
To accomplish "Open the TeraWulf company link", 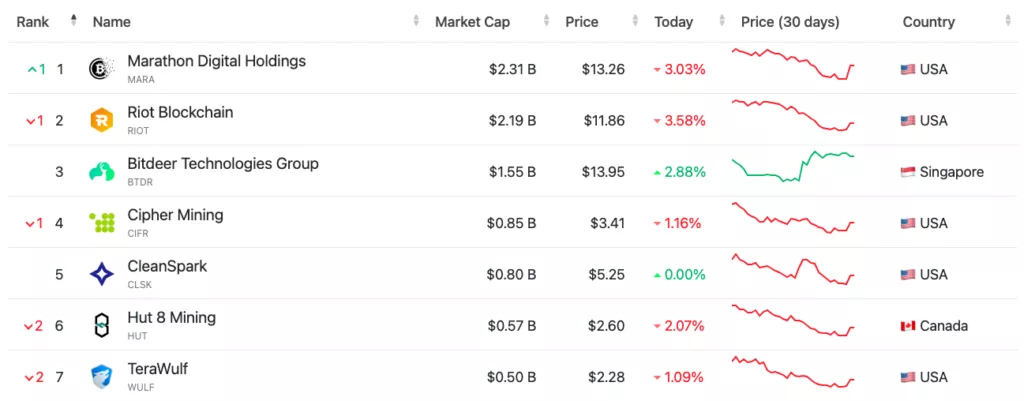I will click(157, 369).
